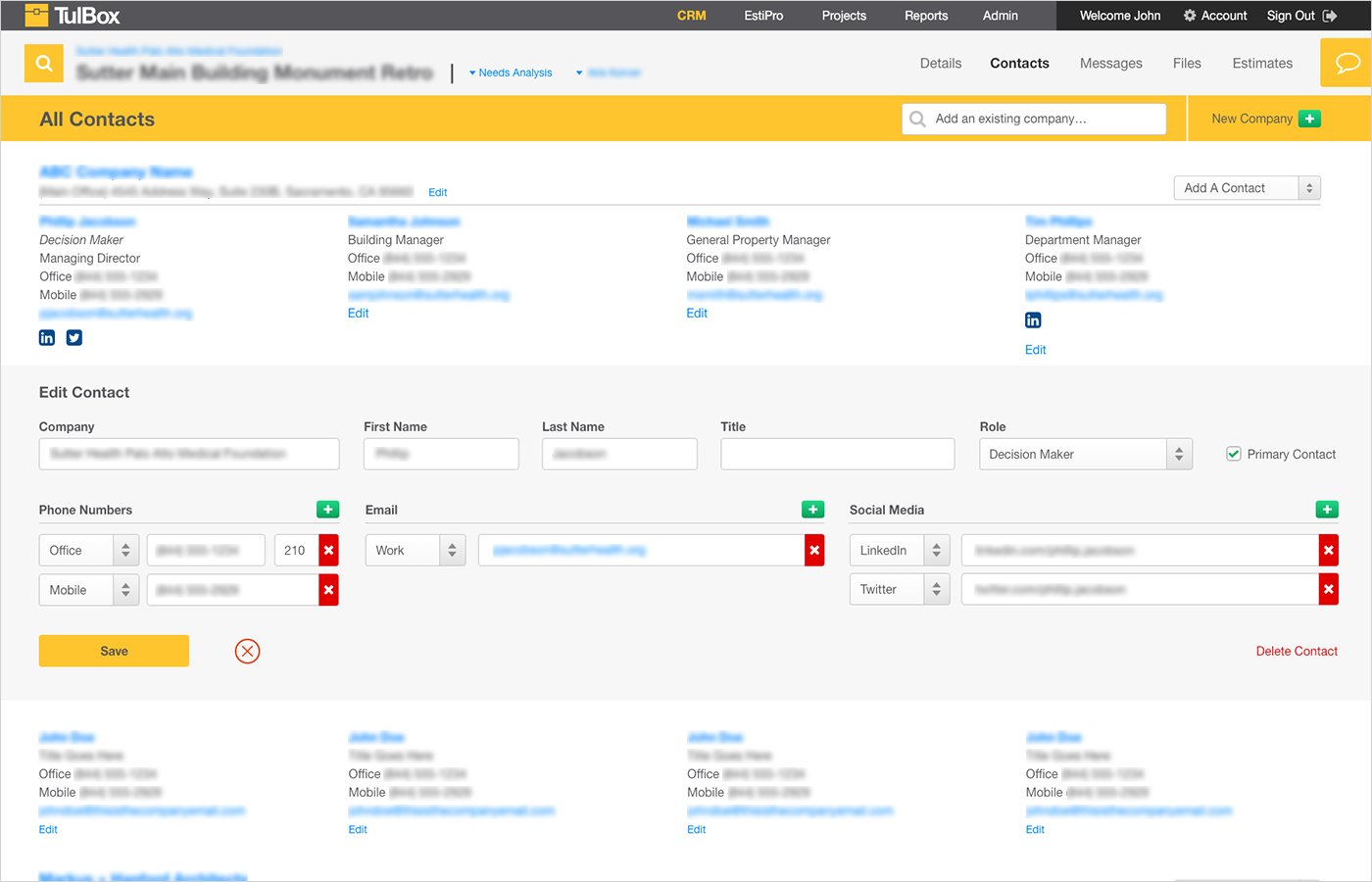1372x882 pixels.
Task: Remove the Work email row
Action: 814,551
